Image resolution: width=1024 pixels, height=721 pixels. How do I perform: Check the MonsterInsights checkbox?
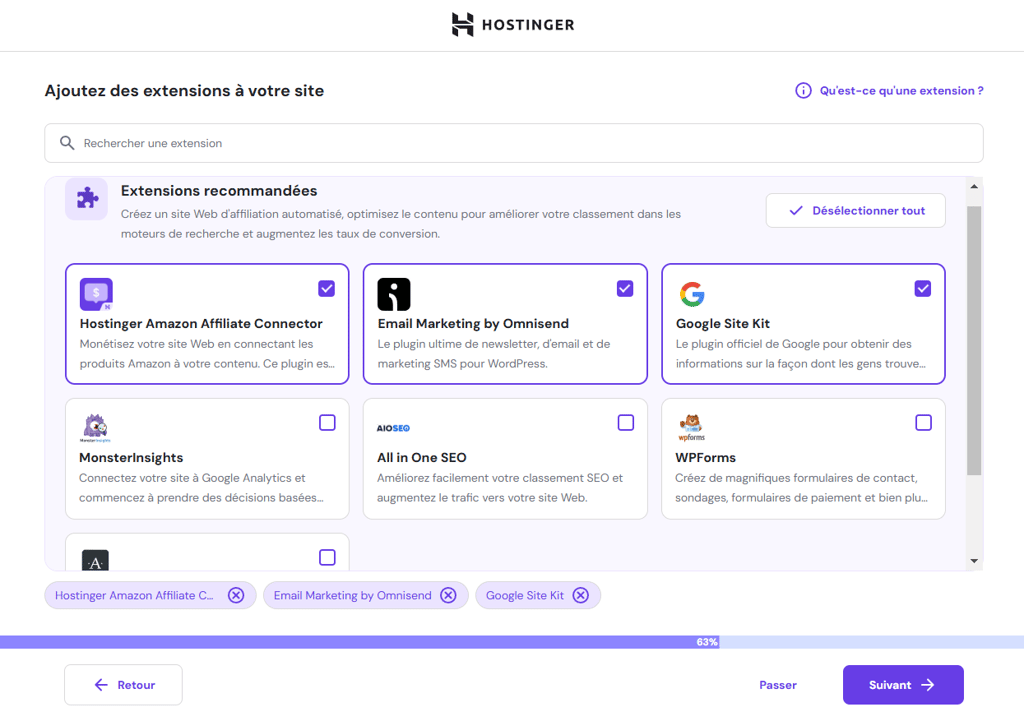(327, 423)
